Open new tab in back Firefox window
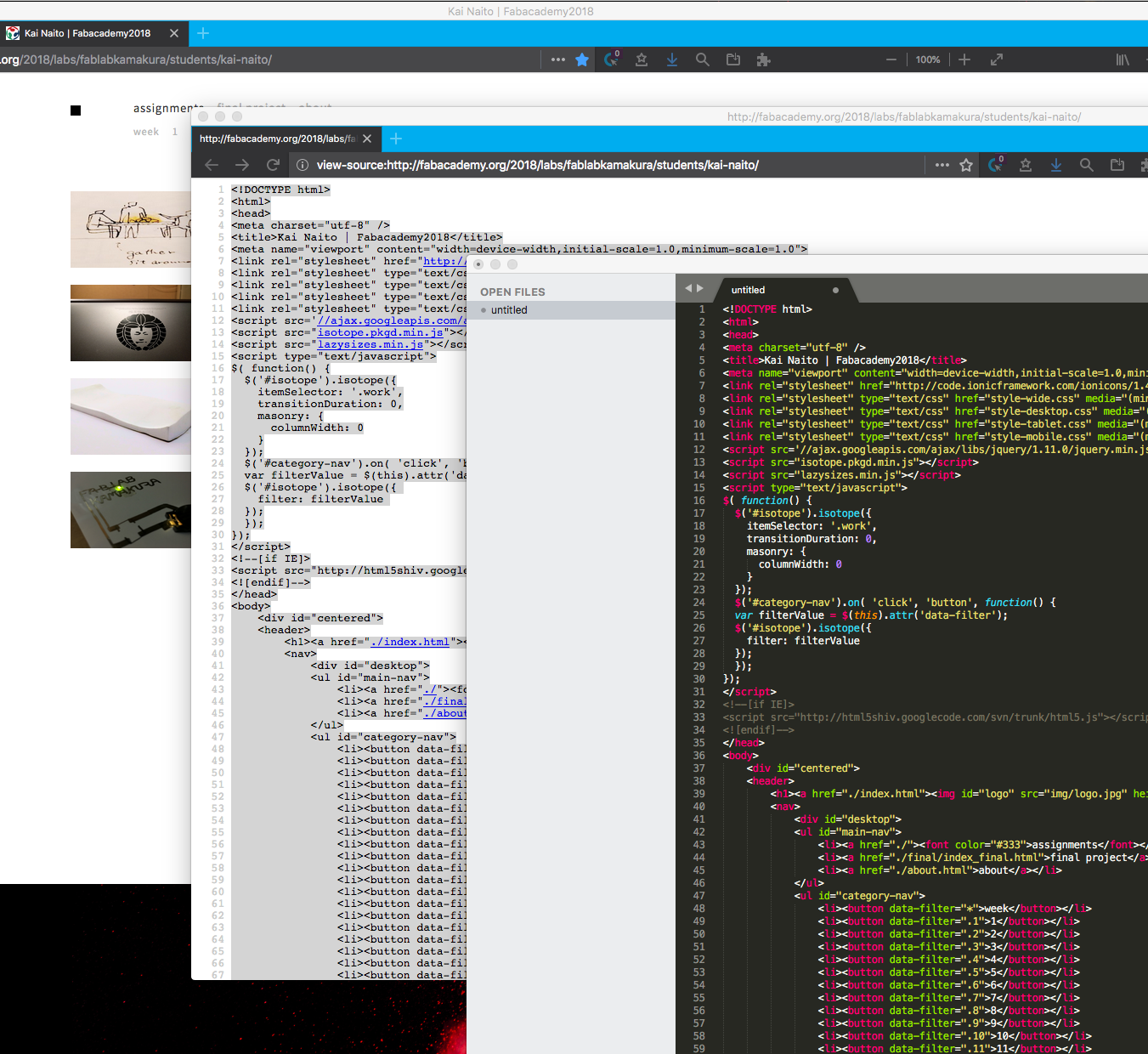The height and width of the screenshot is (1054, 1148). (203, 33)
